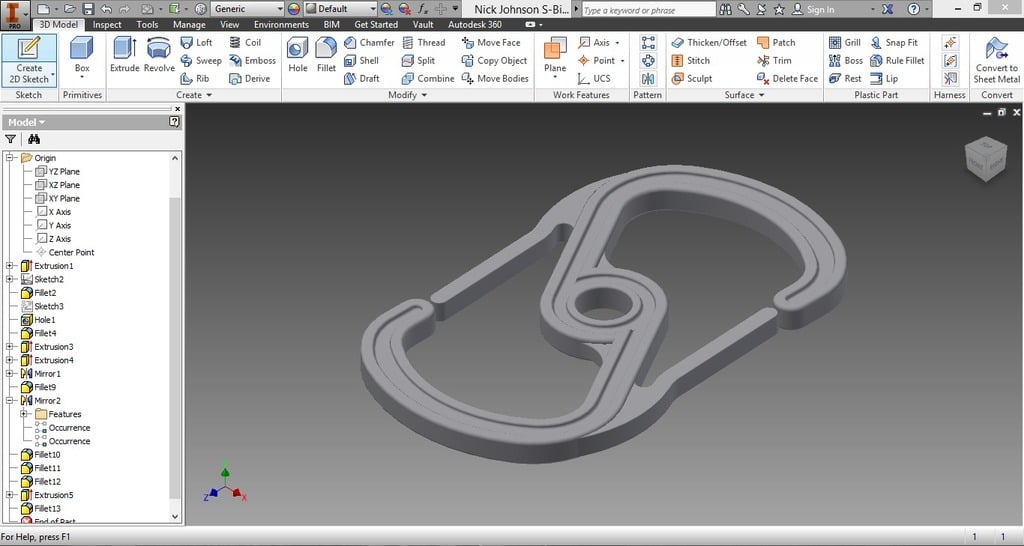Select the Revolve tool

tap(159, 55)
